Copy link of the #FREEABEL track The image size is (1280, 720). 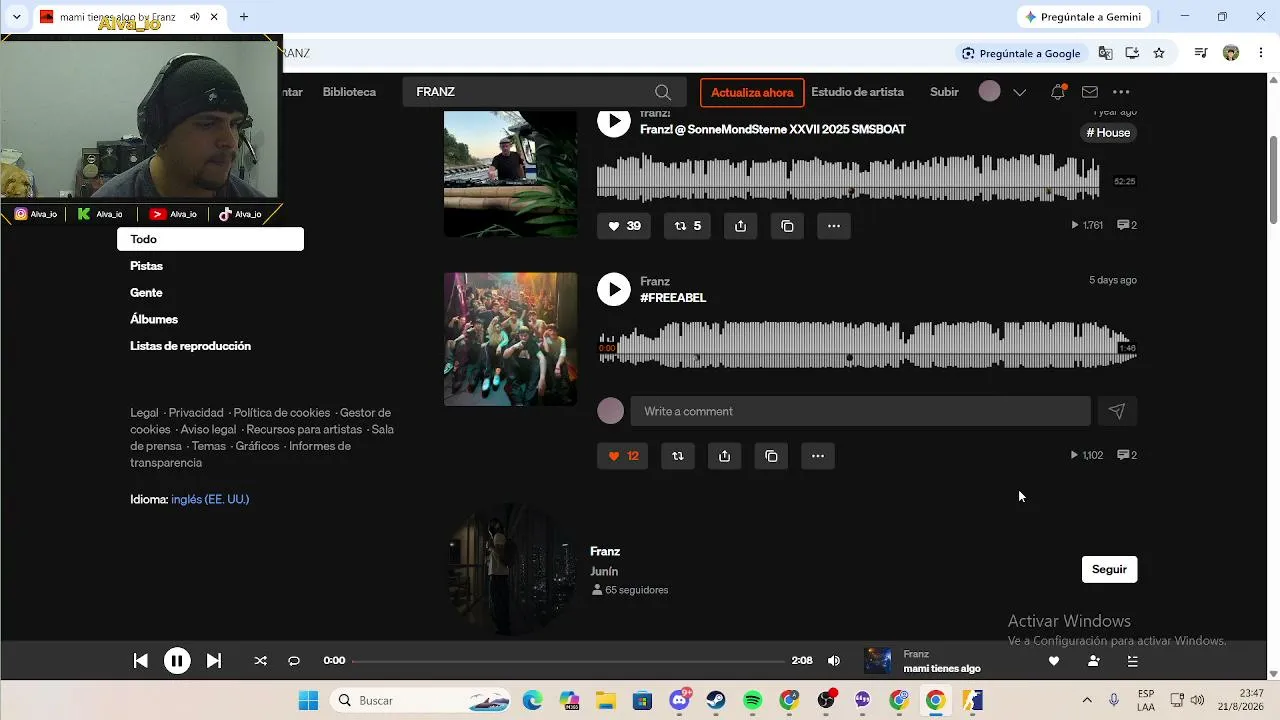pos(771,456)
